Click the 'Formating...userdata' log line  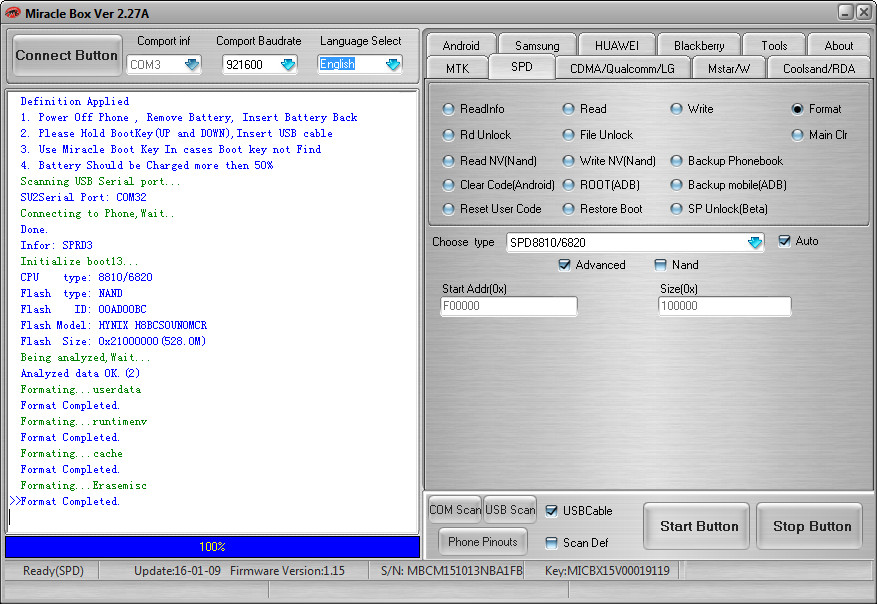click(x=81, y=389)
